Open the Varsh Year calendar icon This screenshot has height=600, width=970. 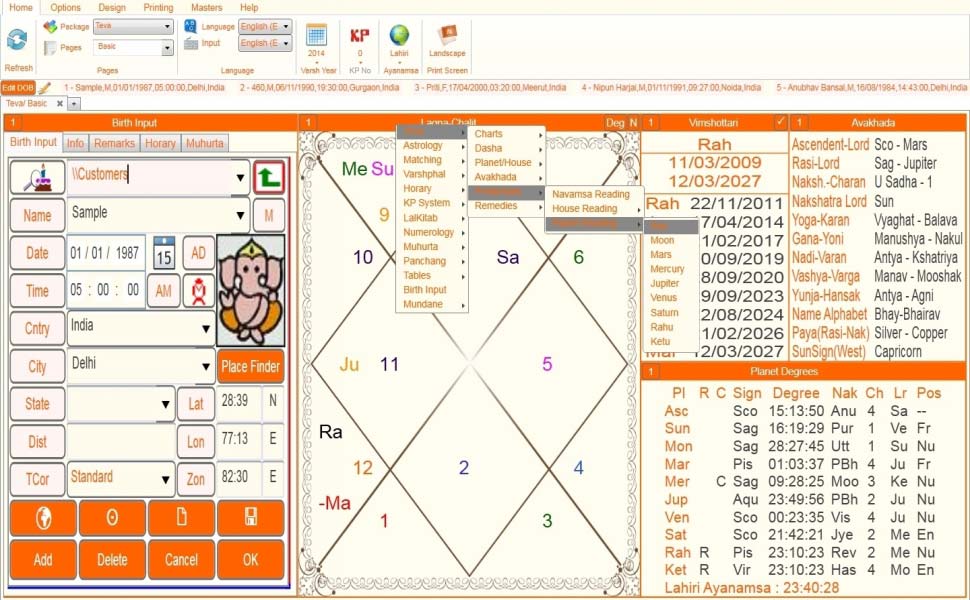(316, 35)
